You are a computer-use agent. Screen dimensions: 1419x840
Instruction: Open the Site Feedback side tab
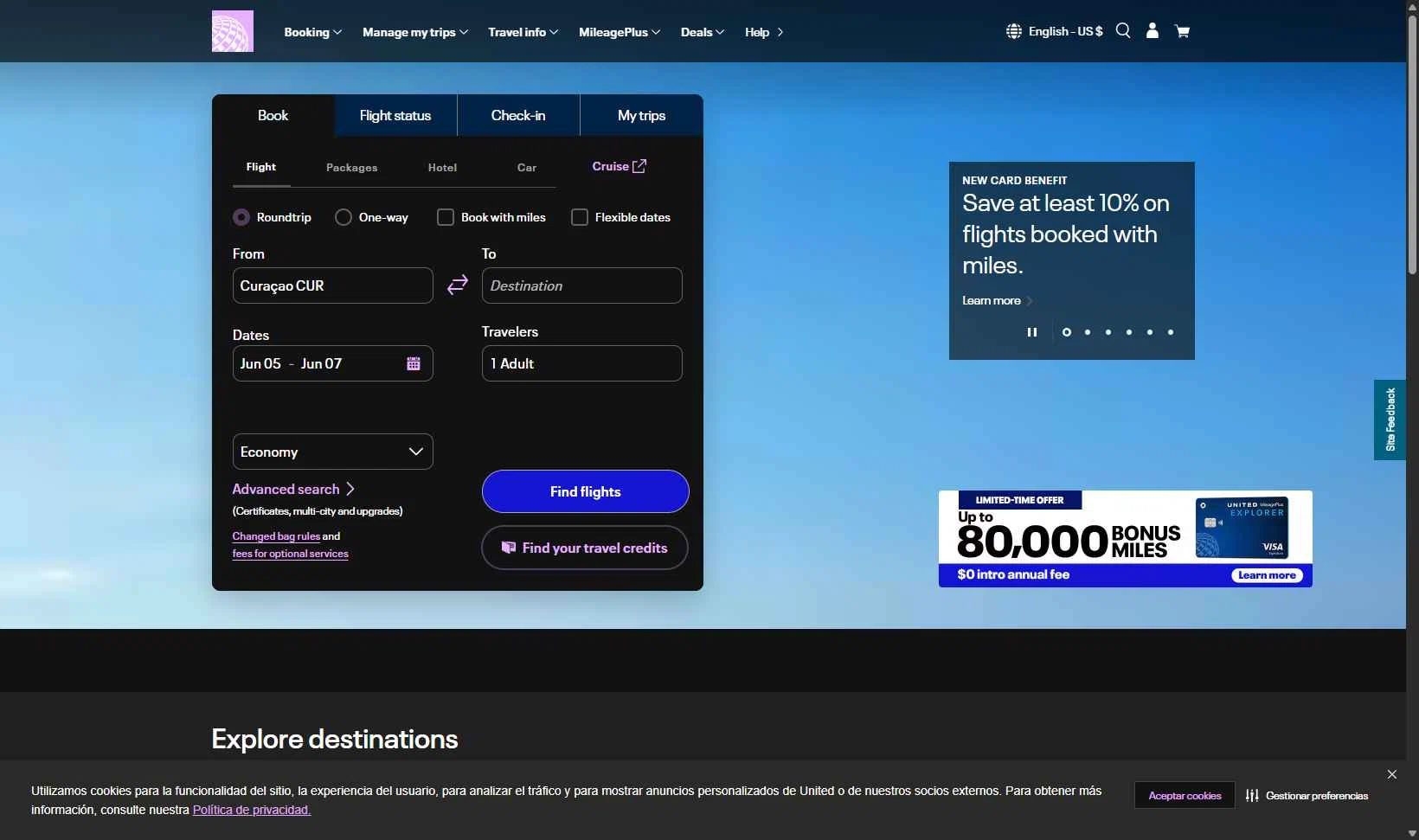tap(1390, 420)
